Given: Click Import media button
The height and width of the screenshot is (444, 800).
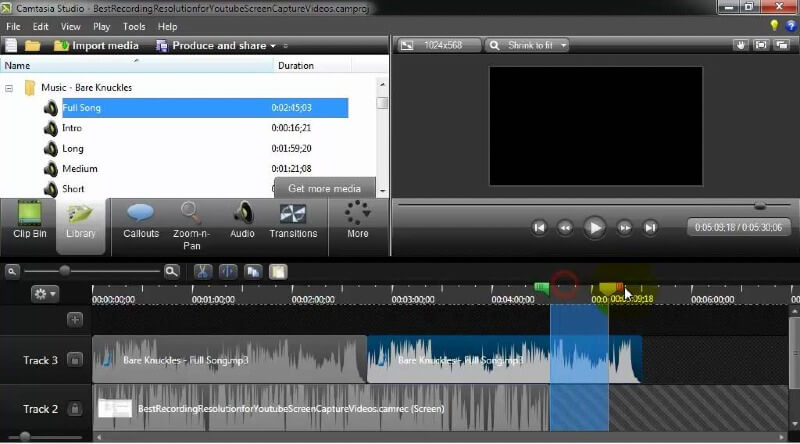Looking at the screenshot, I should point(96,45).
